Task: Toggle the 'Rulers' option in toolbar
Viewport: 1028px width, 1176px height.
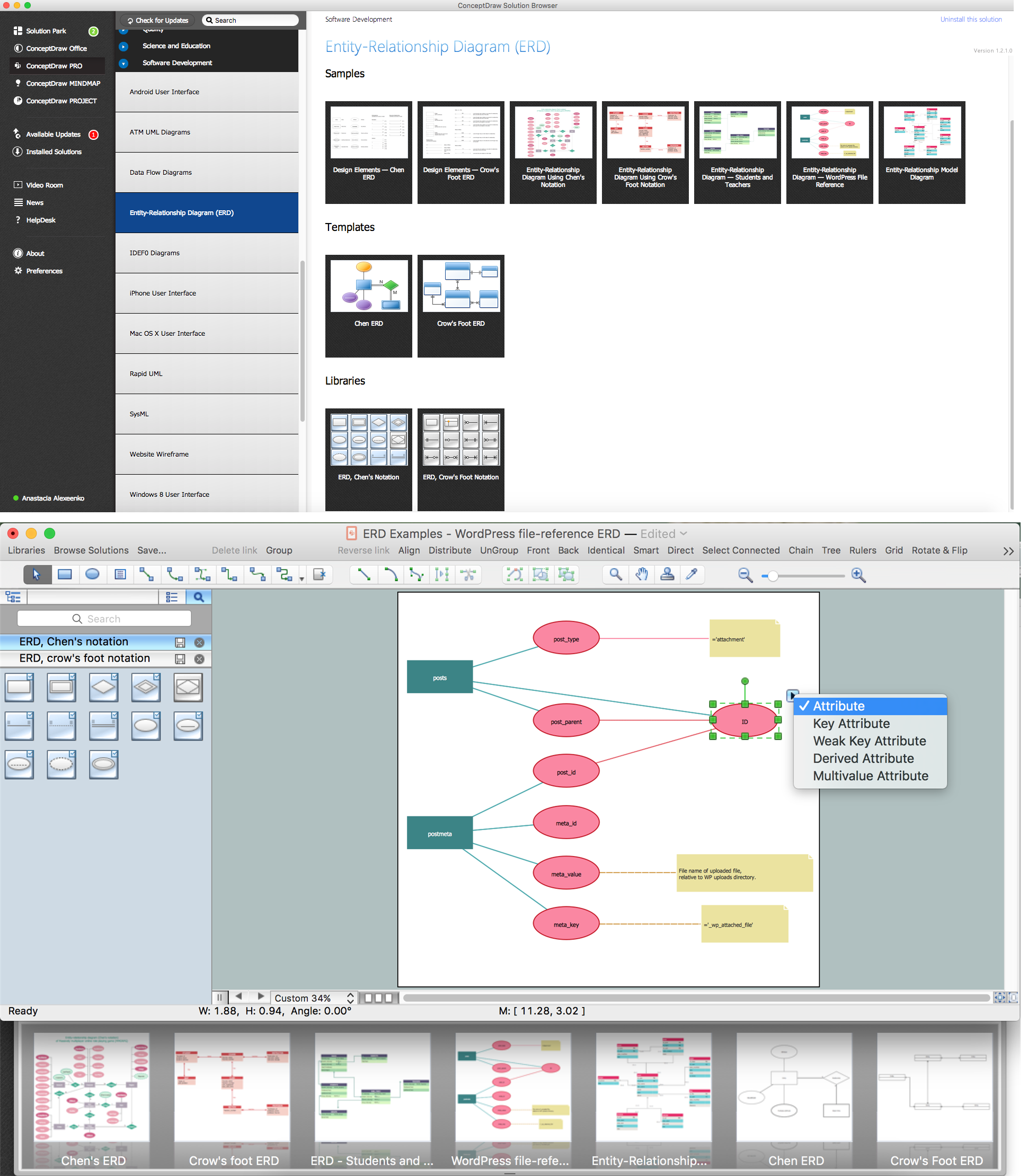Action: (861, 550)
